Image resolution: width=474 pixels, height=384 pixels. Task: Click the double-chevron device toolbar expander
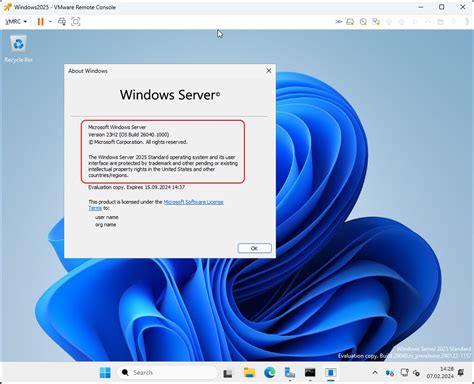[x=338, y=22]
